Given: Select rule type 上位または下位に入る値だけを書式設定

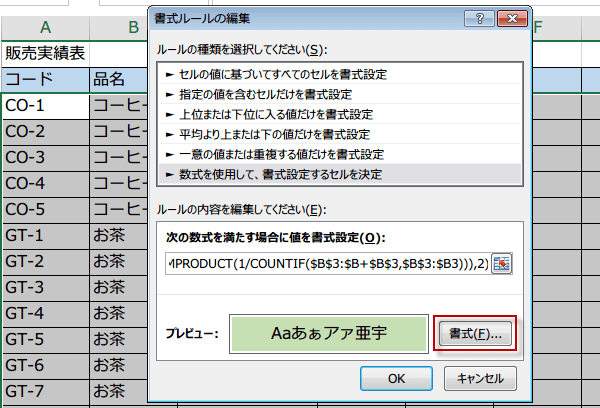Looking at the screenshot, I should [340, 114].
